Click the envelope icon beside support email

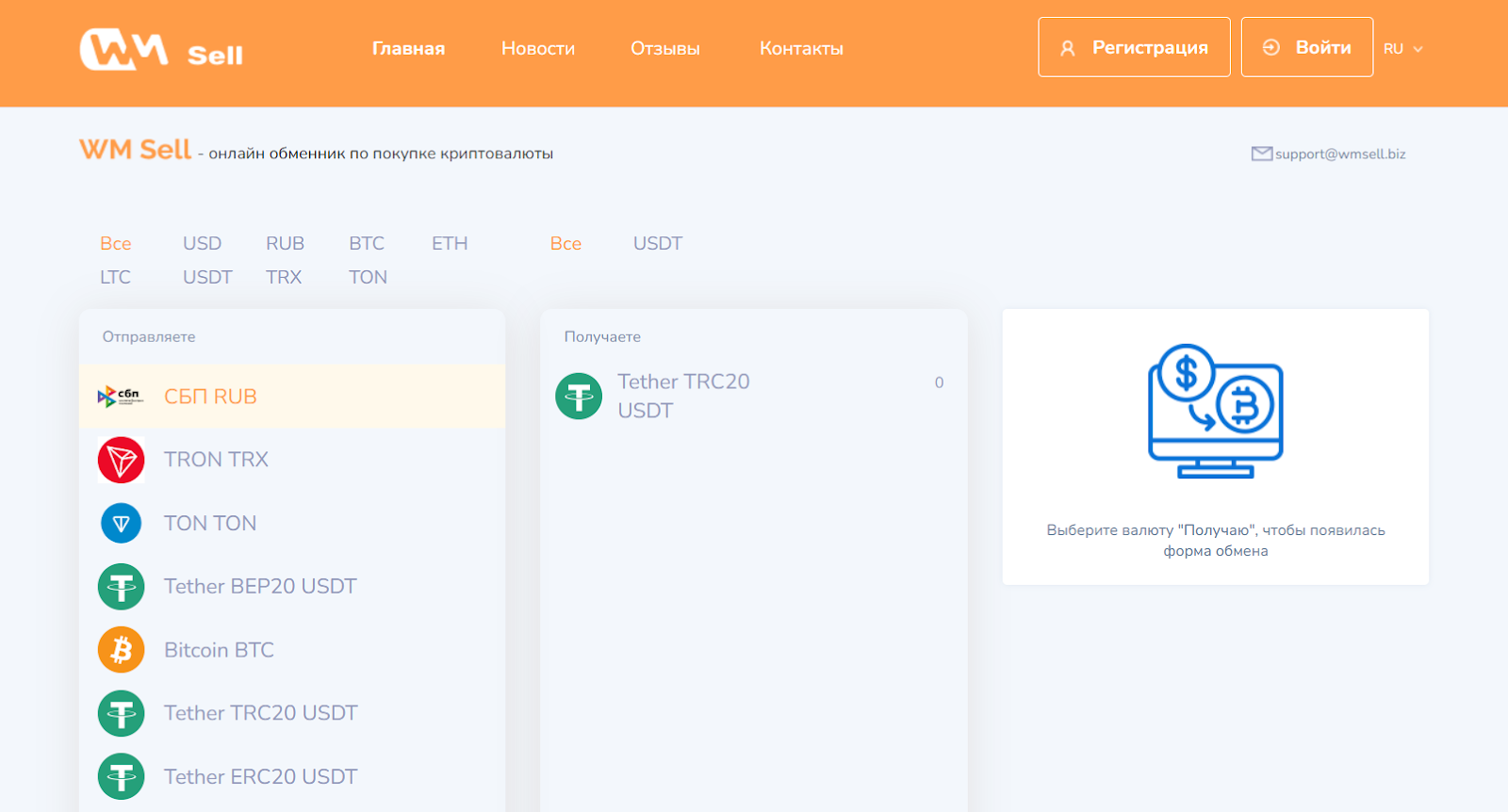coord(1261,154)
